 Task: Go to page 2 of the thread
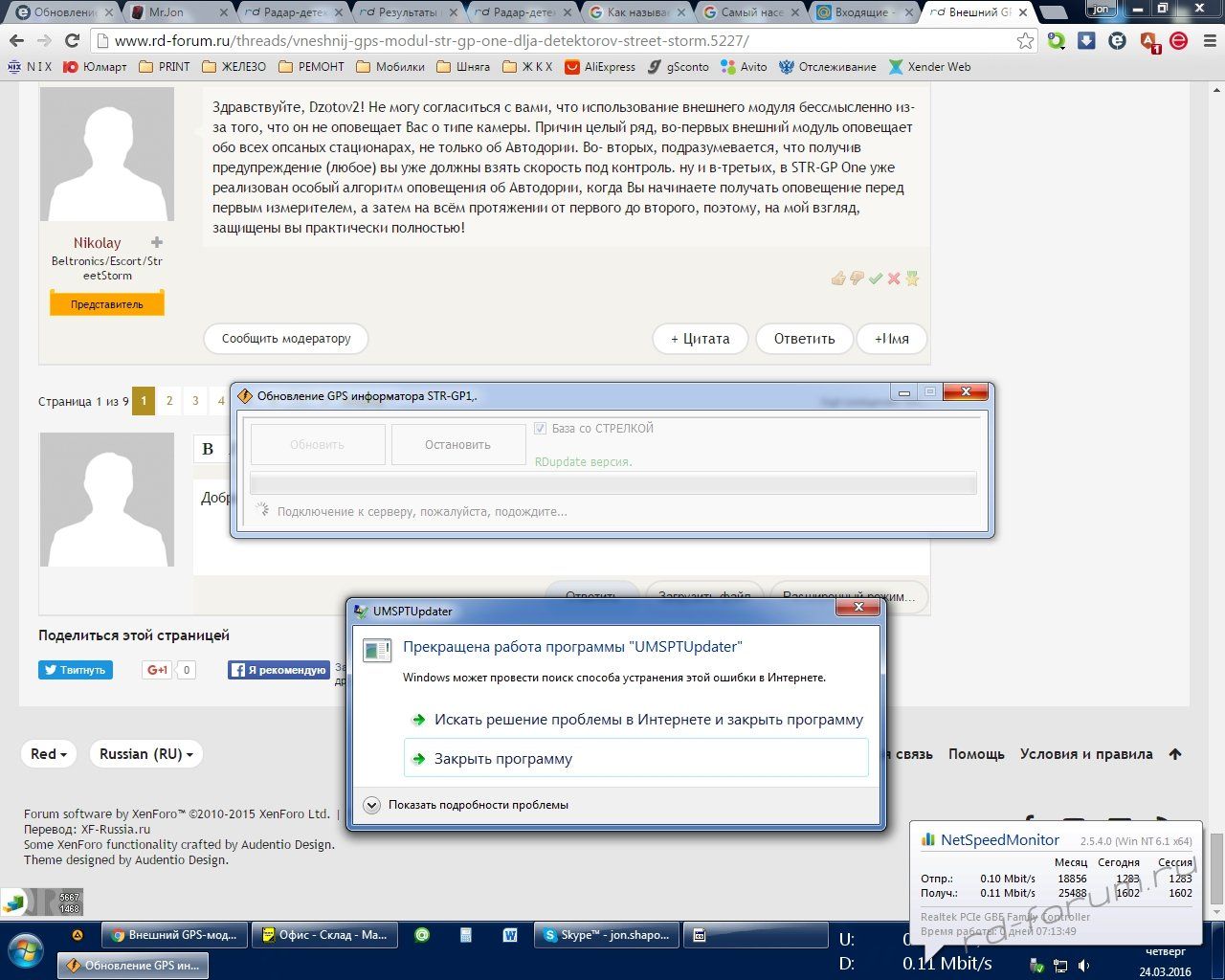[x=169, y=401]
